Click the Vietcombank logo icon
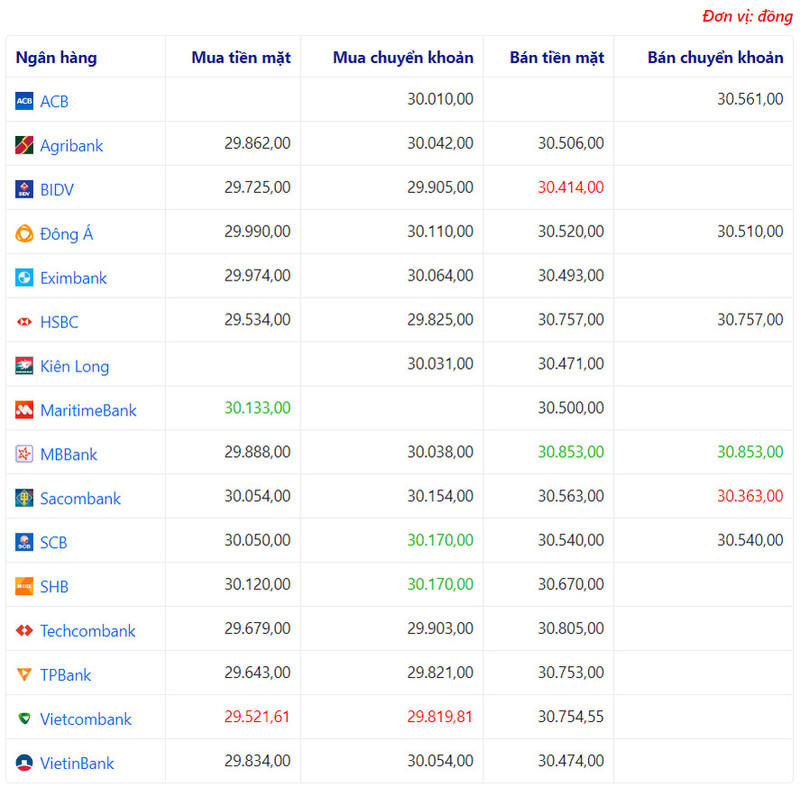The width and height of the screenshot is (800, 787). pyautogui.click(x=24, y=719)
